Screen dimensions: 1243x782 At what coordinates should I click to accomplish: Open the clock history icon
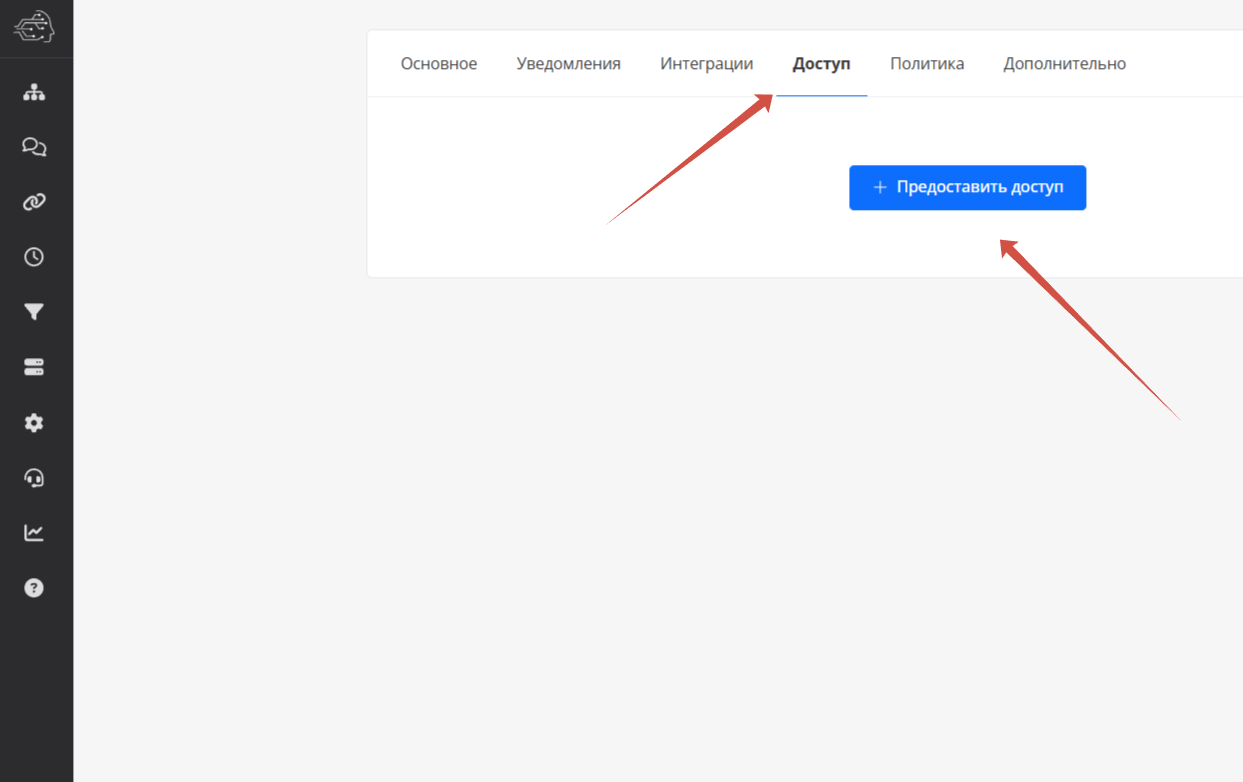pyautogui.click(x=34, y=257)
